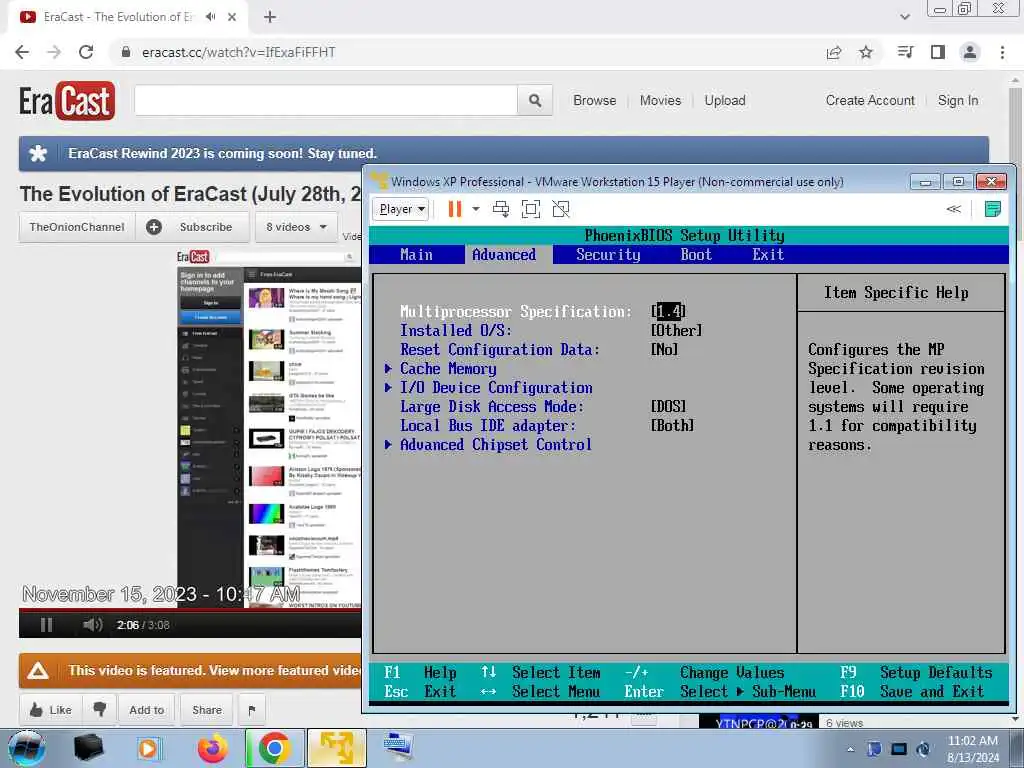
Task: Open the Chrome profile avatar
Action: click(970, 52)
